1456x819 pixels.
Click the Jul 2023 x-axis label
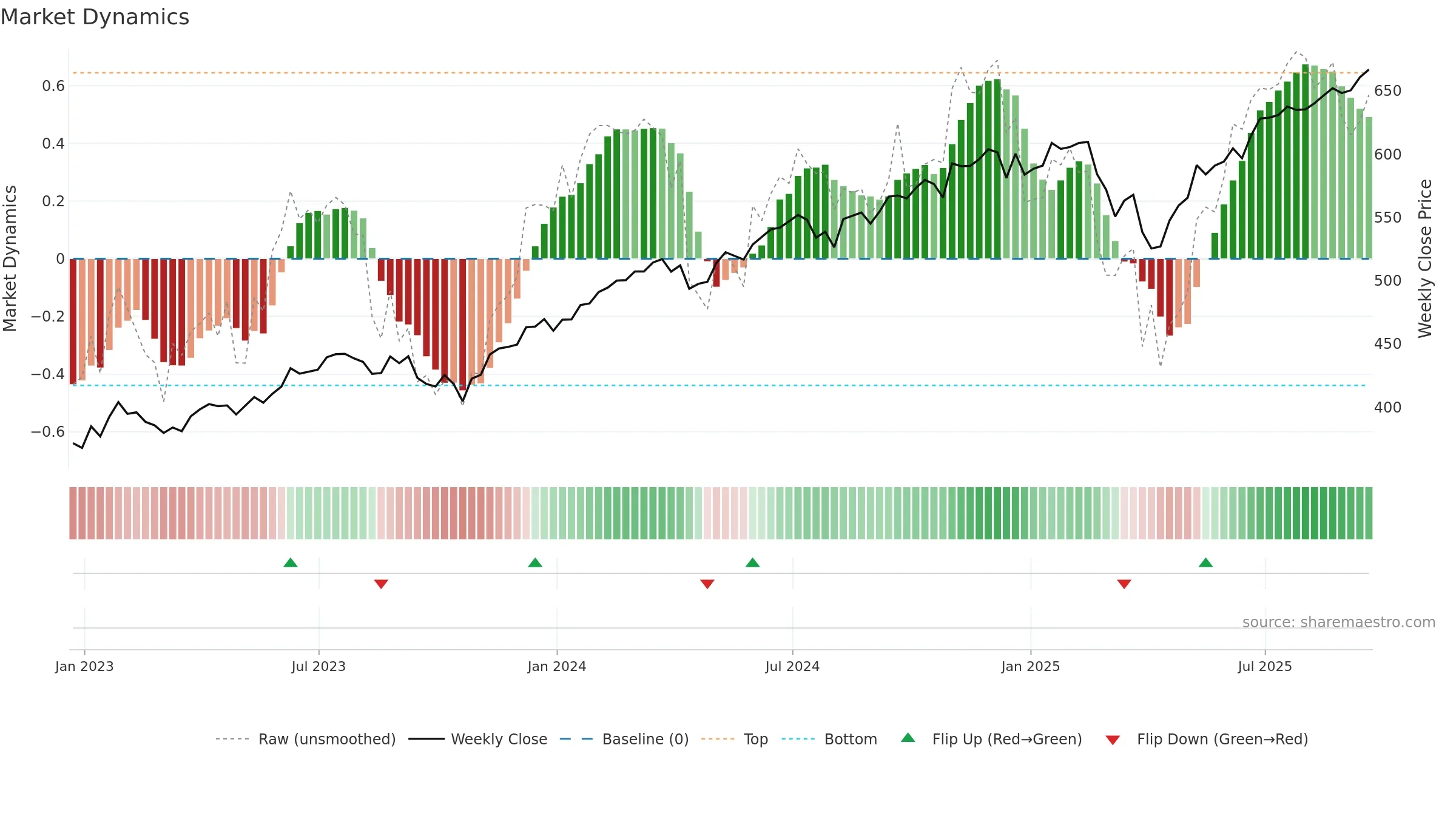[318, 666]
